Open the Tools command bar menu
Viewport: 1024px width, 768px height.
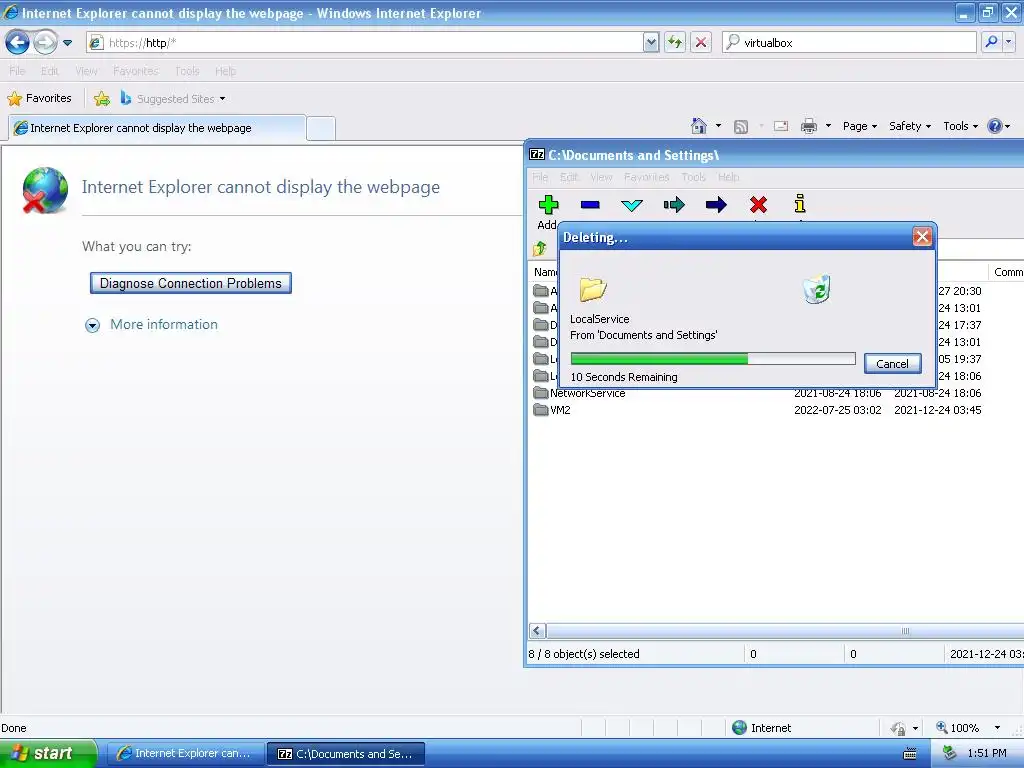tap(960, 126)
